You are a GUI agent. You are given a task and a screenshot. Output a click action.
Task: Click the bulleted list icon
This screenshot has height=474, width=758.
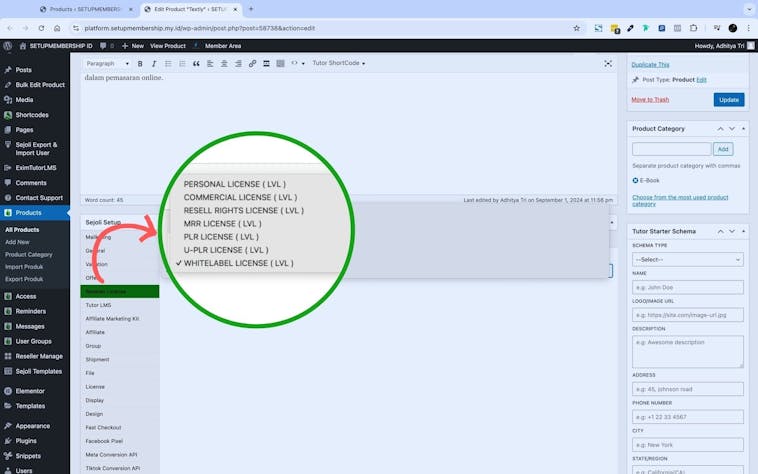(168, 63)
